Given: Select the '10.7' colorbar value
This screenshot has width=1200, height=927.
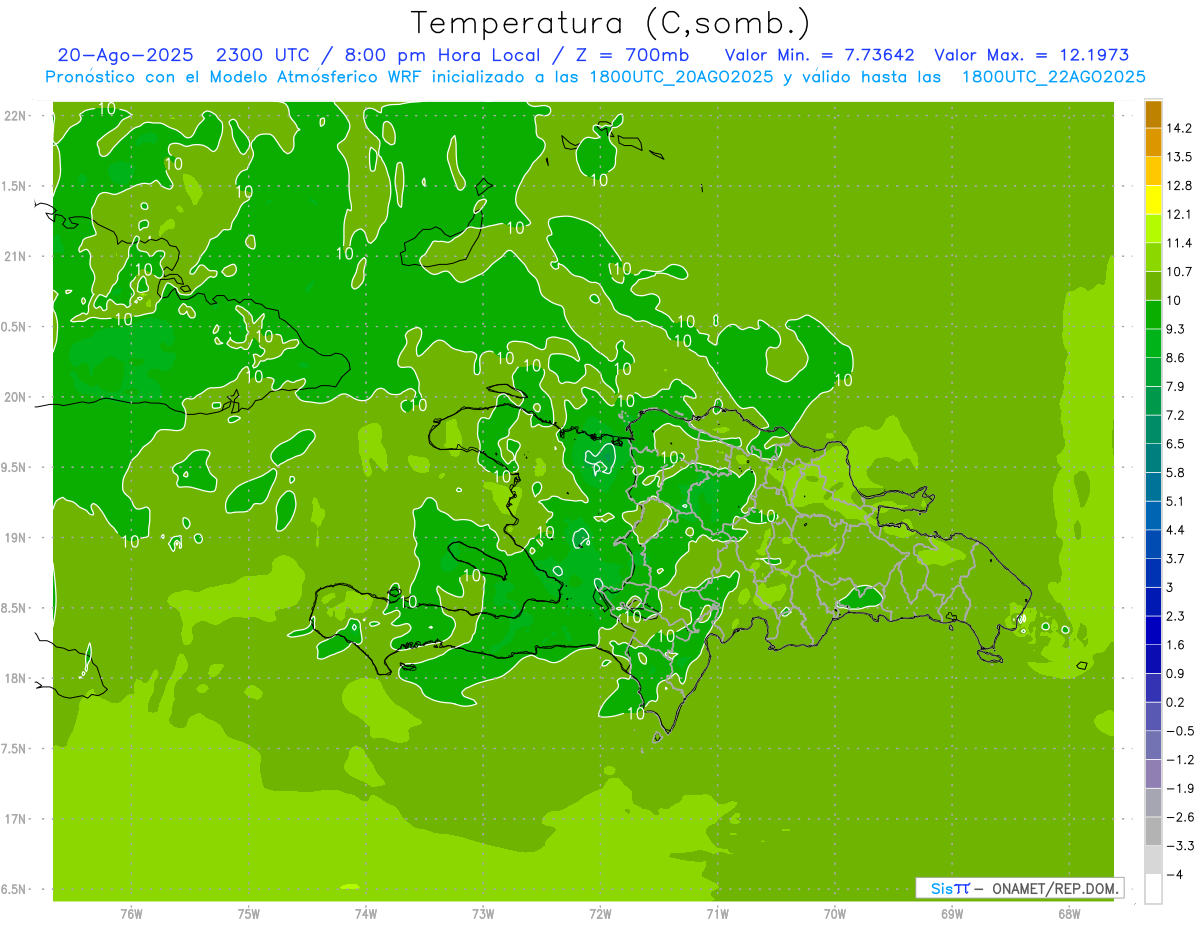Looking at the screenshot, I should point(1179,272).
